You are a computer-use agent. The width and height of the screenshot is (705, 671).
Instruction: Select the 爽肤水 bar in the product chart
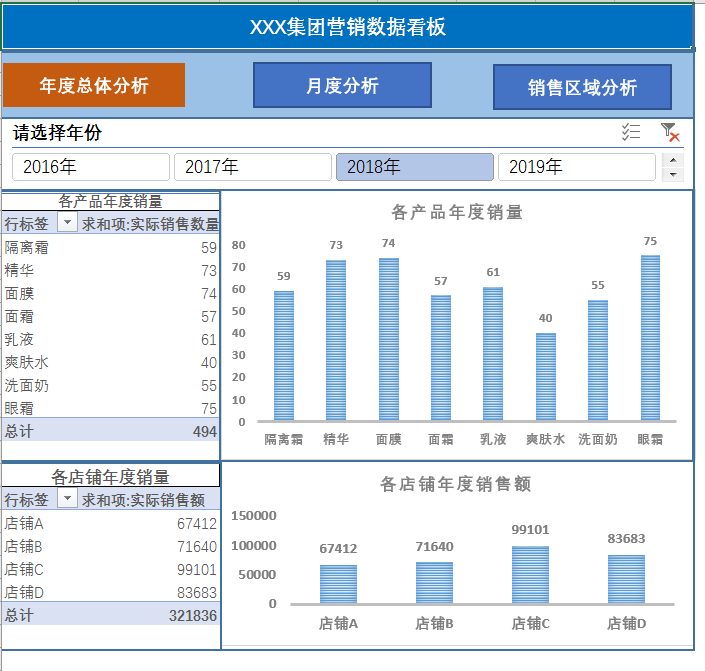coord(545,377)
